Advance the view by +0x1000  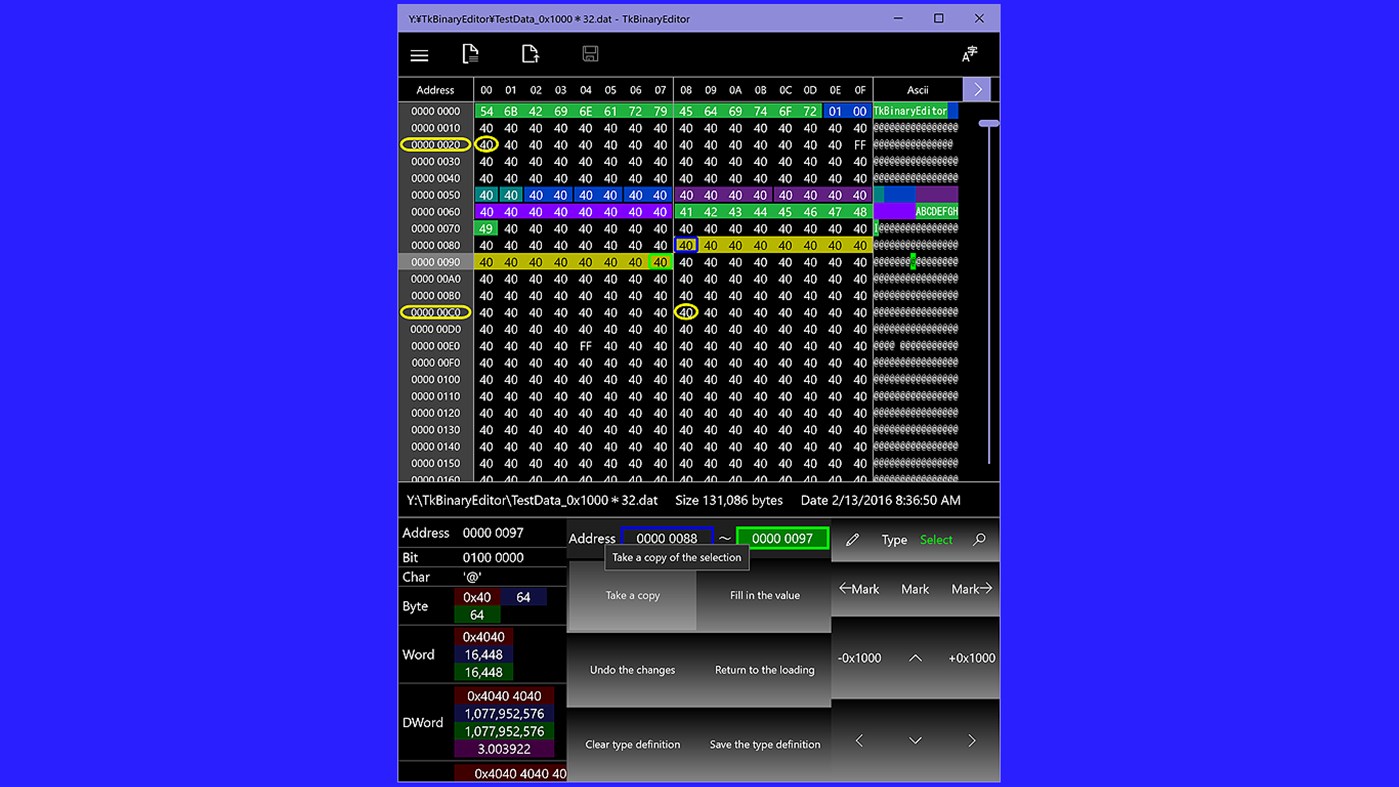pos(971,658)
